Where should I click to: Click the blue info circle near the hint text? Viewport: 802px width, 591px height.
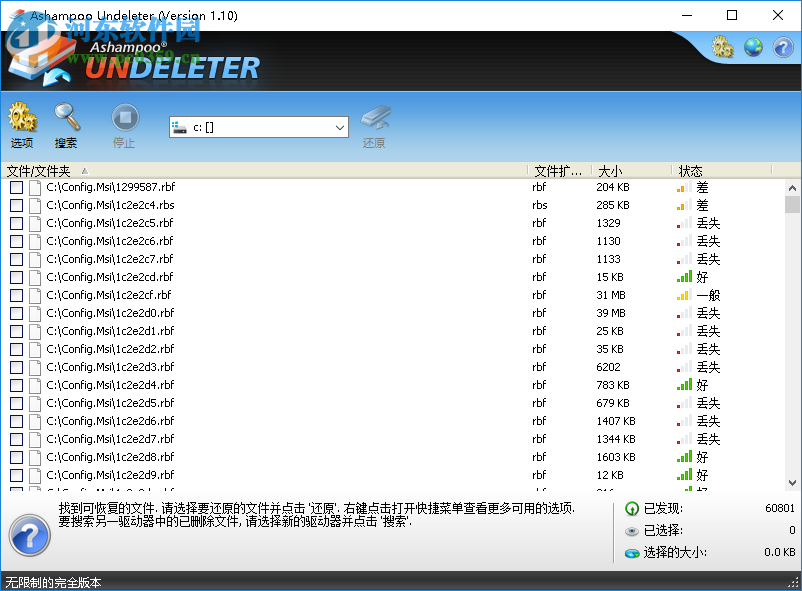point(29,536)
